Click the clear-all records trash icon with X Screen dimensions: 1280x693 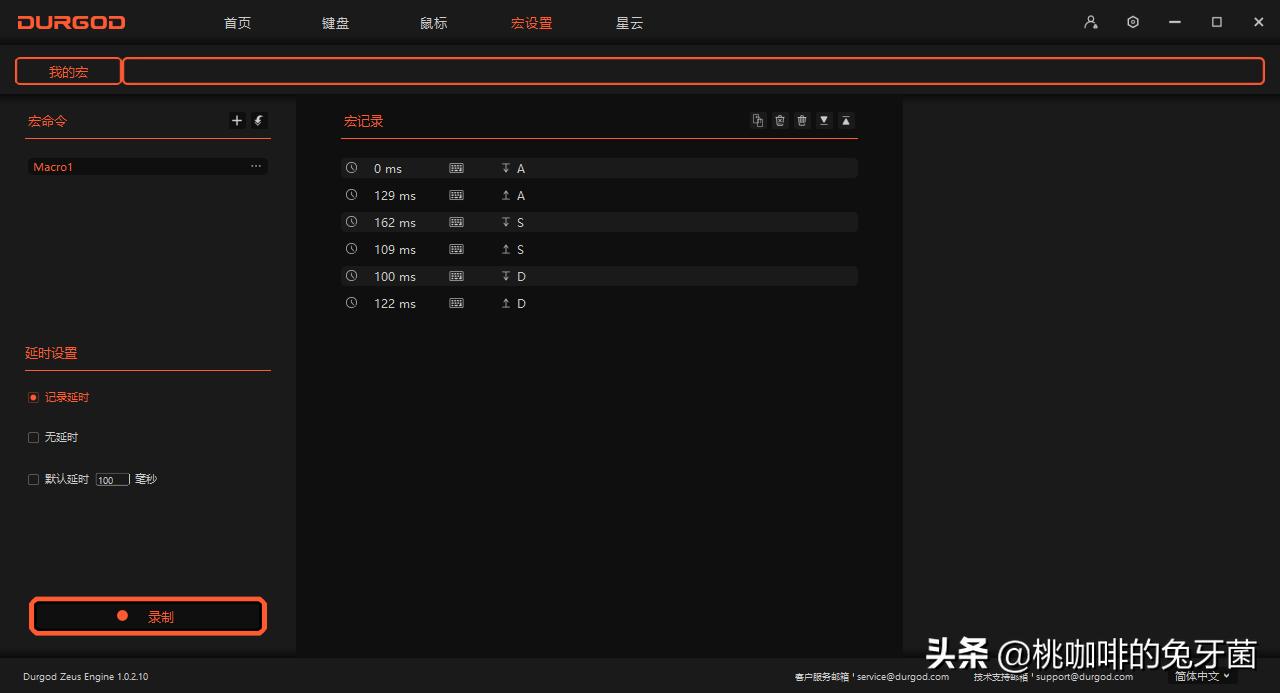(x=780, y=120)
